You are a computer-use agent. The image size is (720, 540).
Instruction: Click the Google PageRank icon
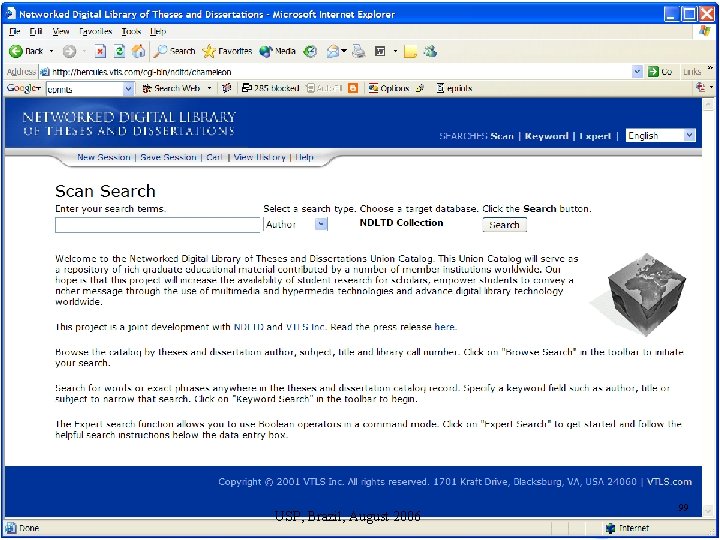(x=226, y=88)
